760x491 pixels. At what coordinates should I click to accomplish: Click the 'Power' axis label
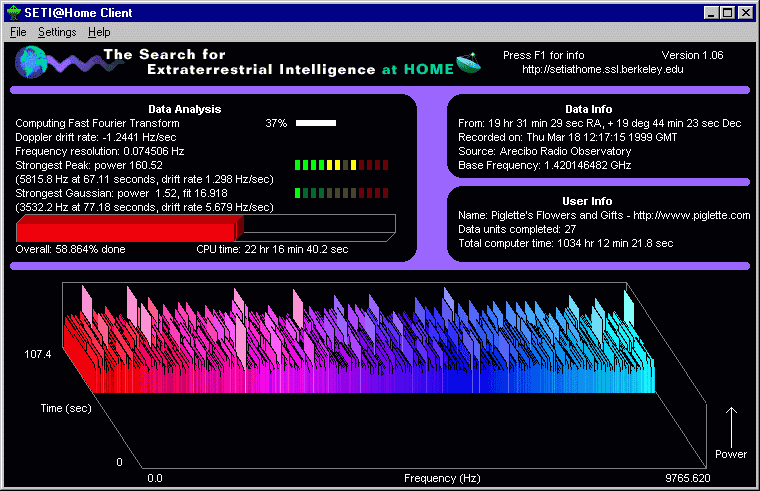point(731,454)
